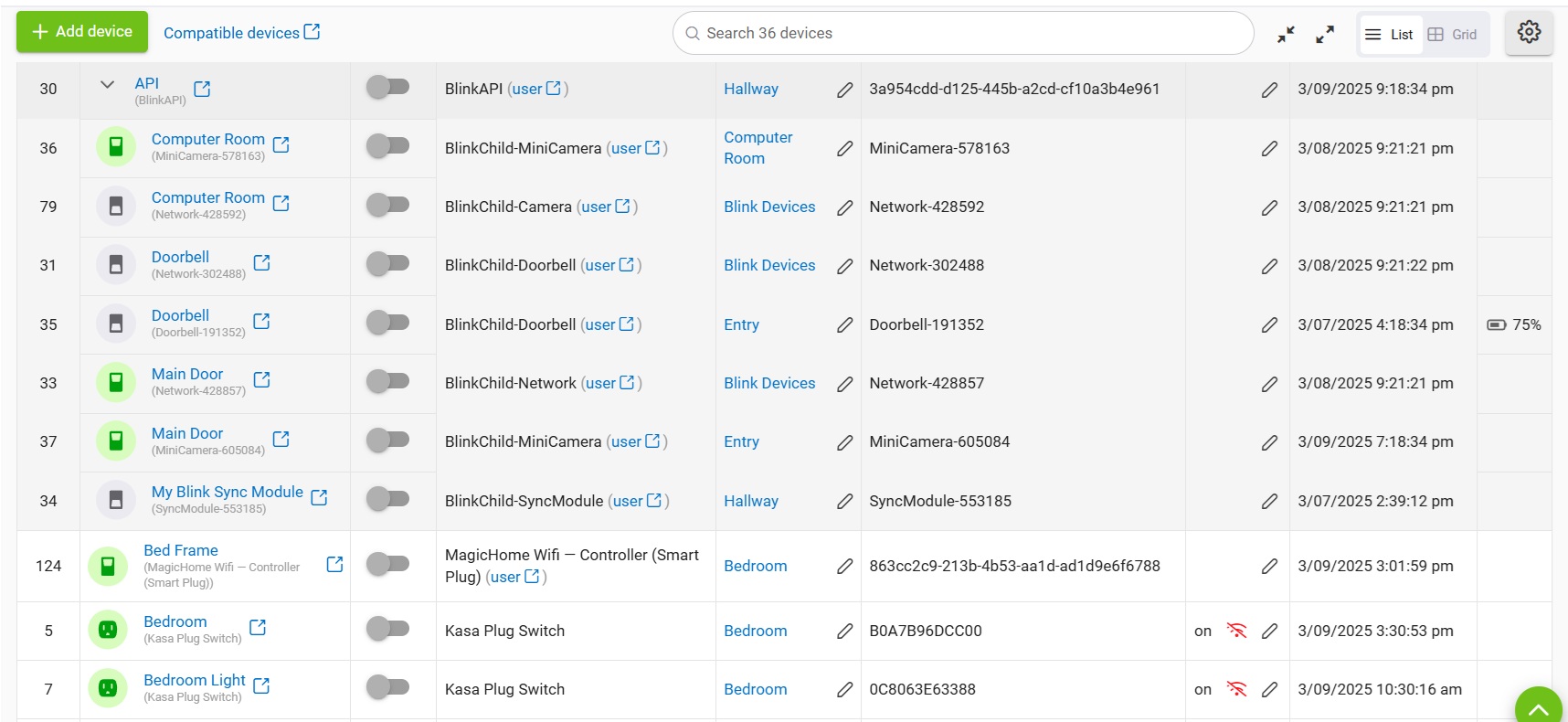Click the Add device button
1568x722 pixels.
pyautogui.click(x=82, y=32)
